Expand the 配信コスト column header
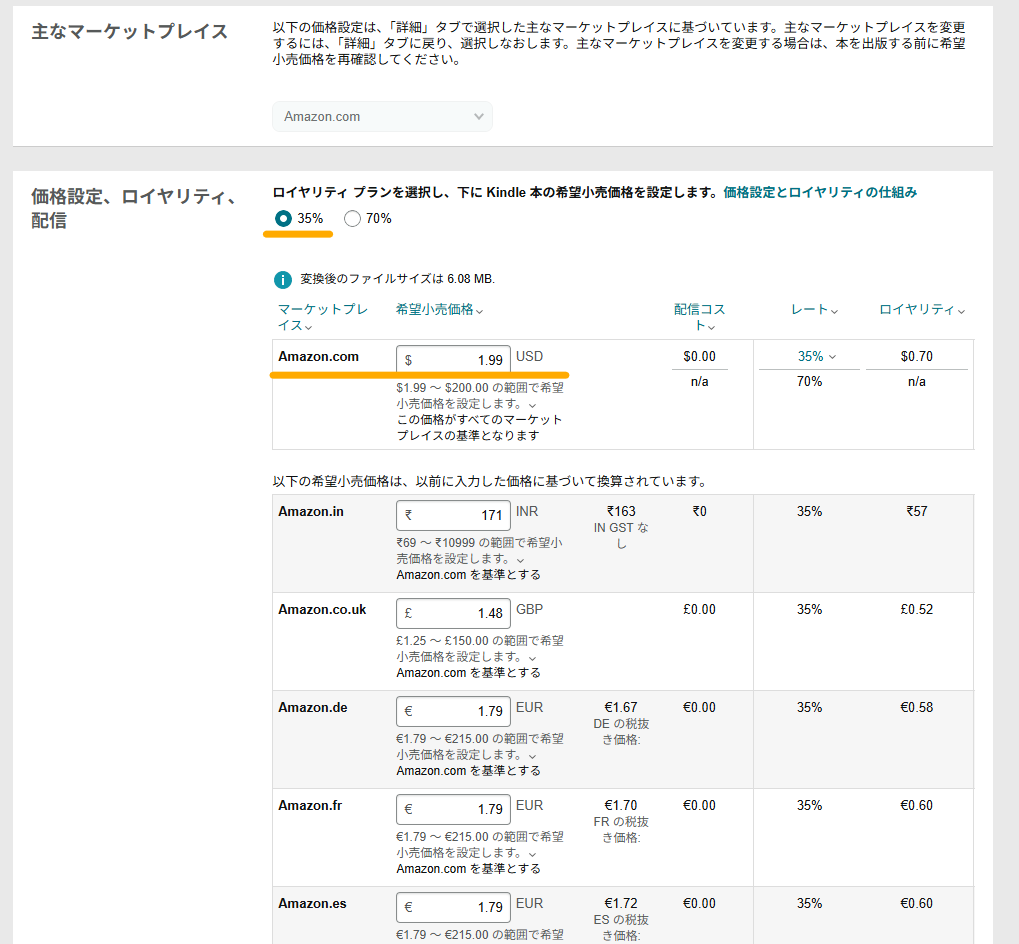 (x=699, y=317)
